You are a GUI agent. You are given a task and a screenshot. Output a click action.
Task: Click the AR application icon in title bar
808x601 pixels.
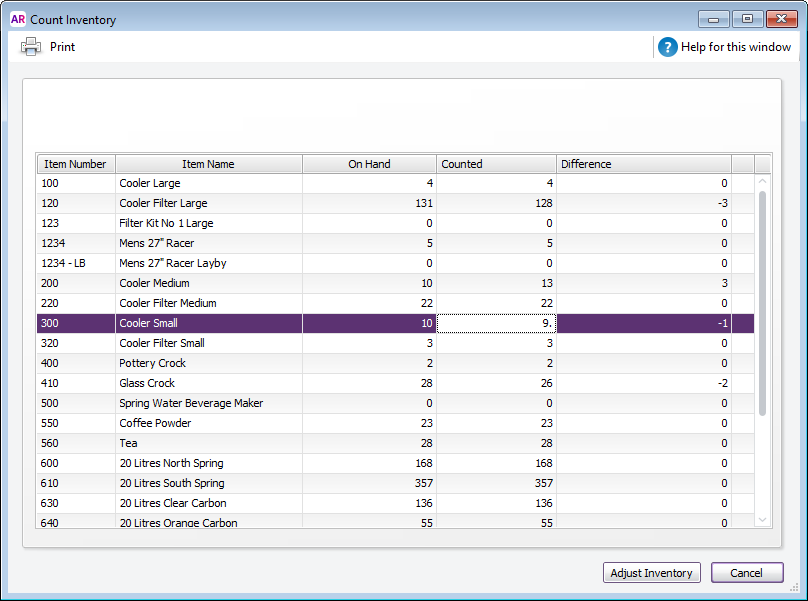click(x=18, y=20)
